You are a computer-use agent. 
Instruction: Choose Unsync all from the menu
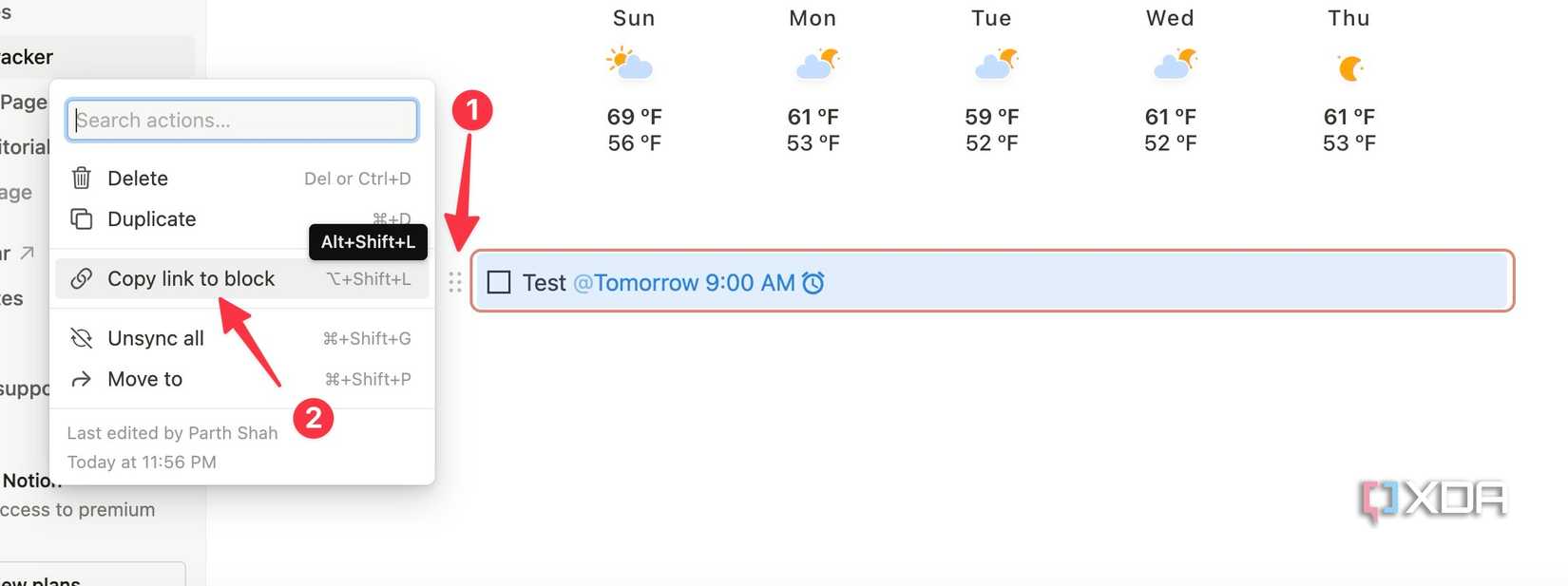point(156,338)
